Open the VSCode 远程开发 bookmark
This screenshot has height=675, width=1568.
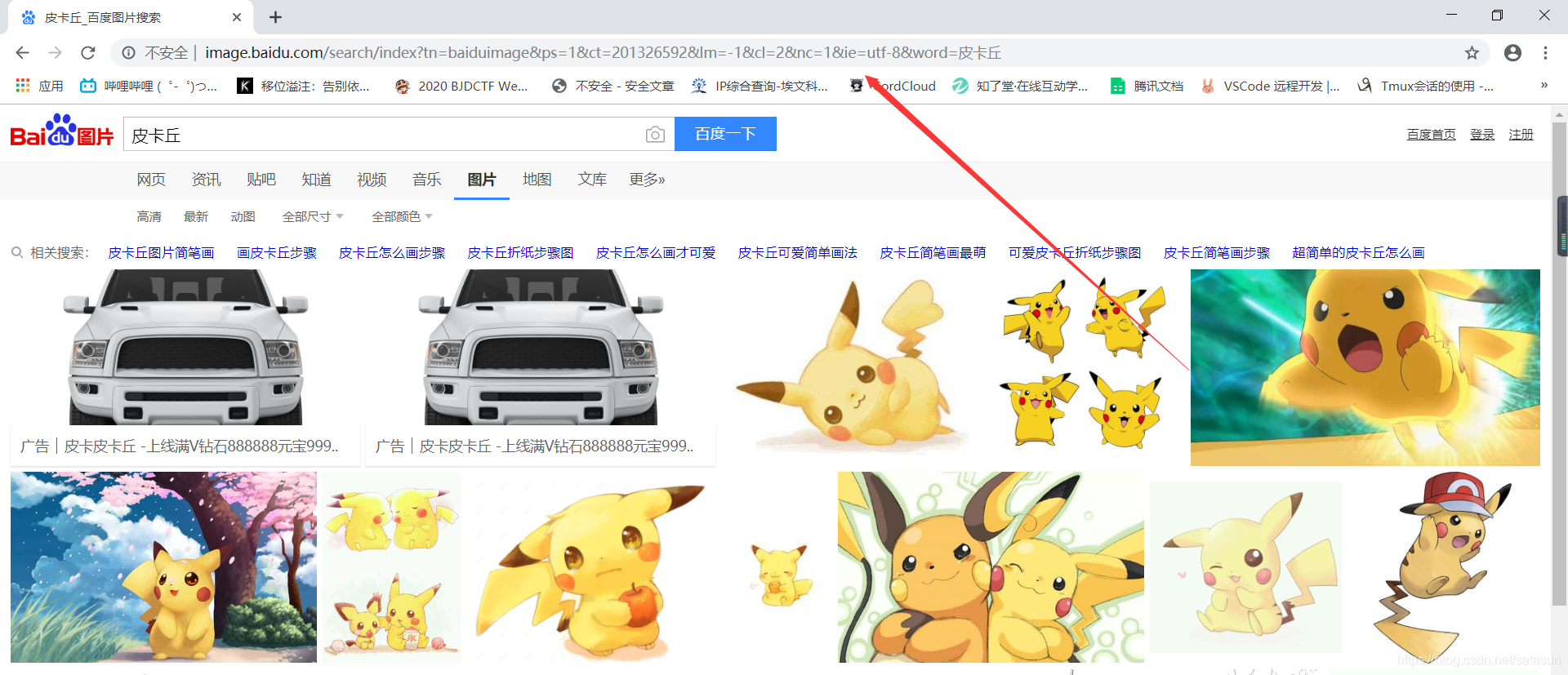1270,86
